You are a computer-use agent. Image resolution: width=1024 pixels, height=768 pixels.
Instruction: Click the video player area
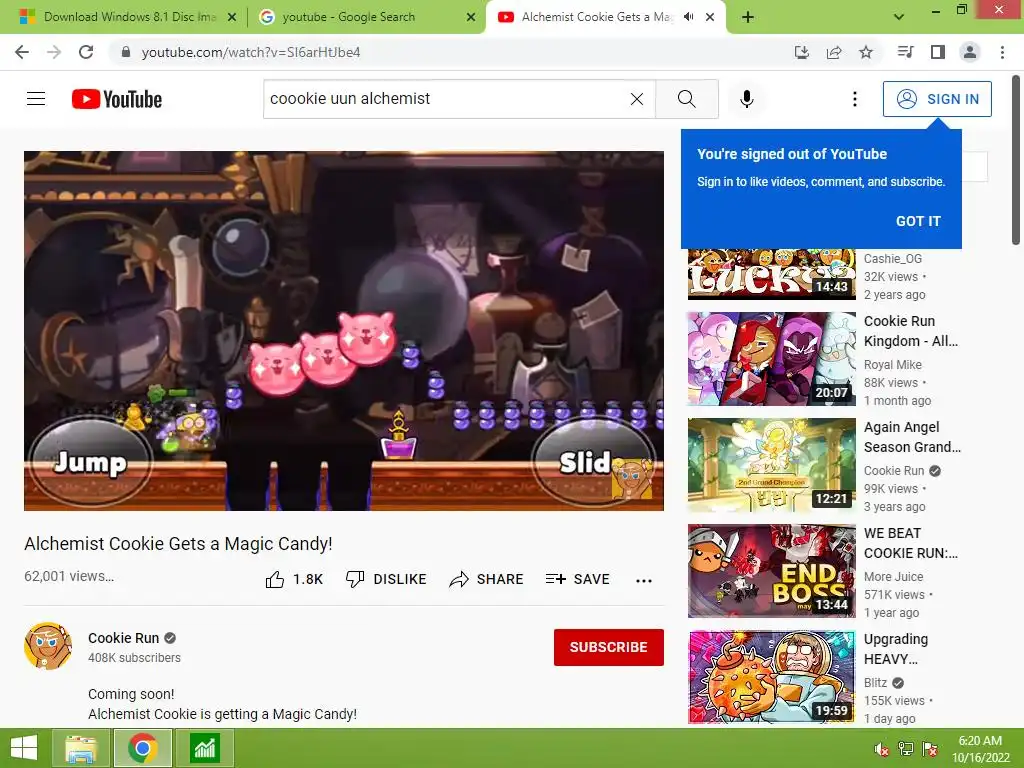[x=344, y=330]
